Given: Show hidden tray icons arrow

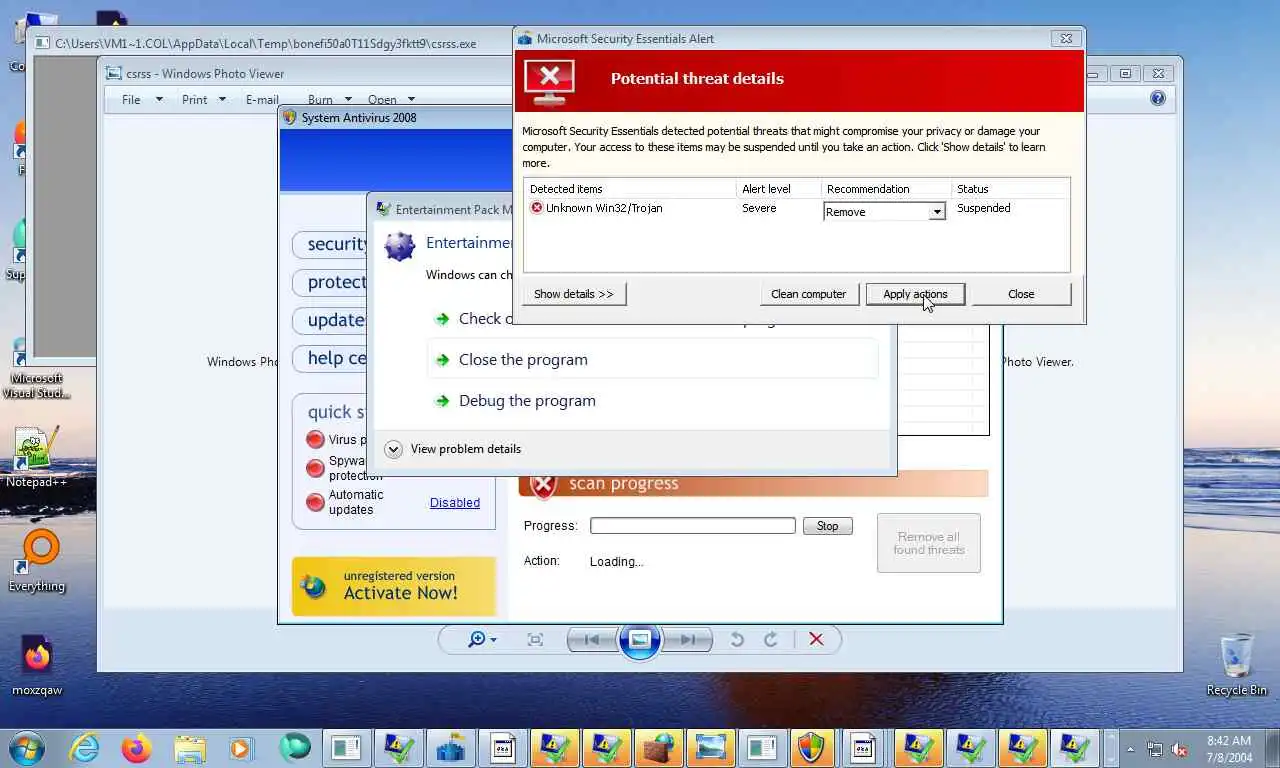Looking at the screenshot, I should (1131, 749).
